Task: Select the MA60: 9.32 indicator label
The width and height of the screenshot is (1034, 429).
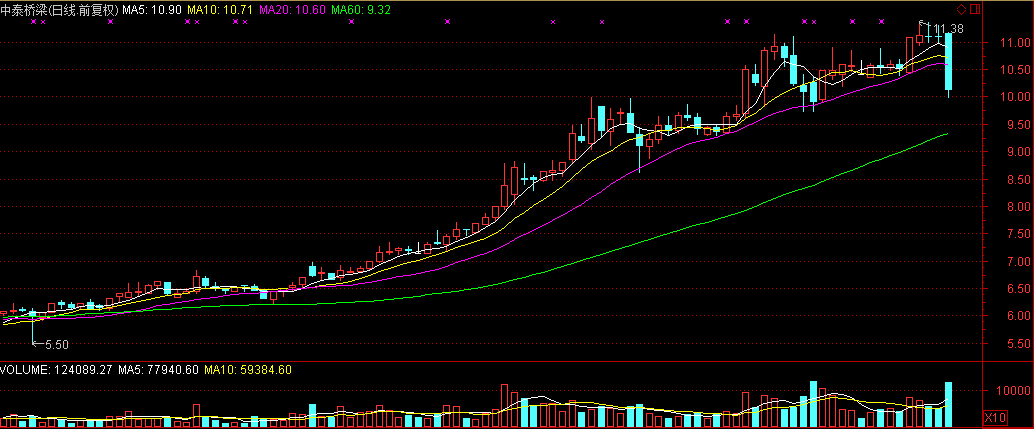Action: (x=361, y=9)
